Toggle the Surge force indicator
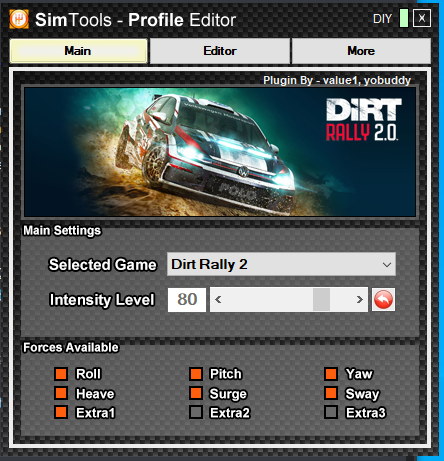Screen dimensions: 444x461 (x=196, y=393)
